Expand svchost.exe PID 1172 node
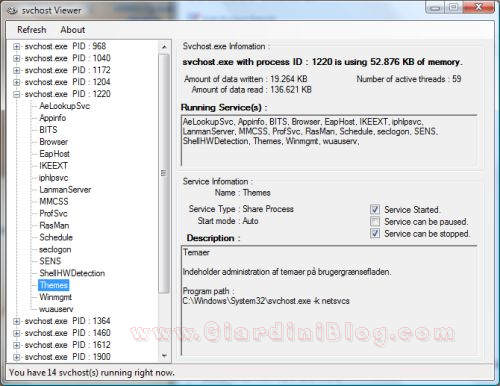The height and width of the screenshot is (386, 500). [16, 70]
